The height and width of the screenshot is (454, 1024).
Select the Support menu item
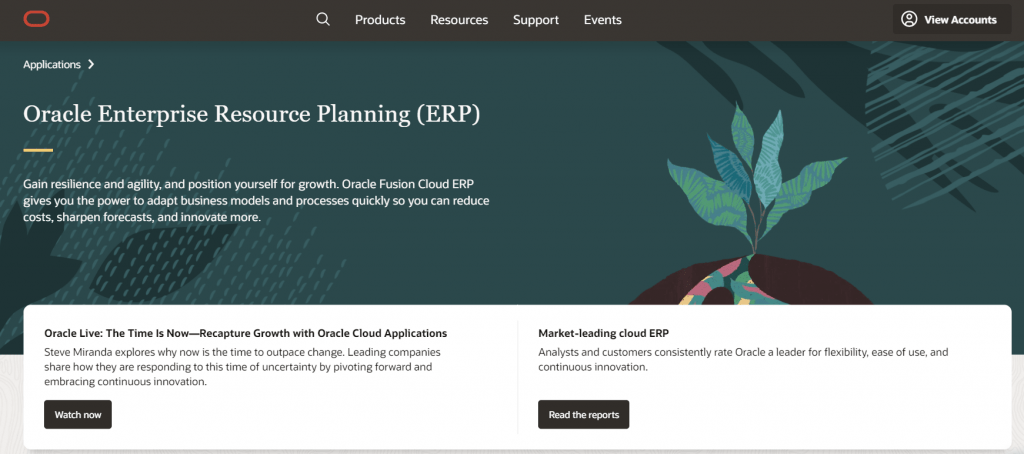tap(536, 20)
